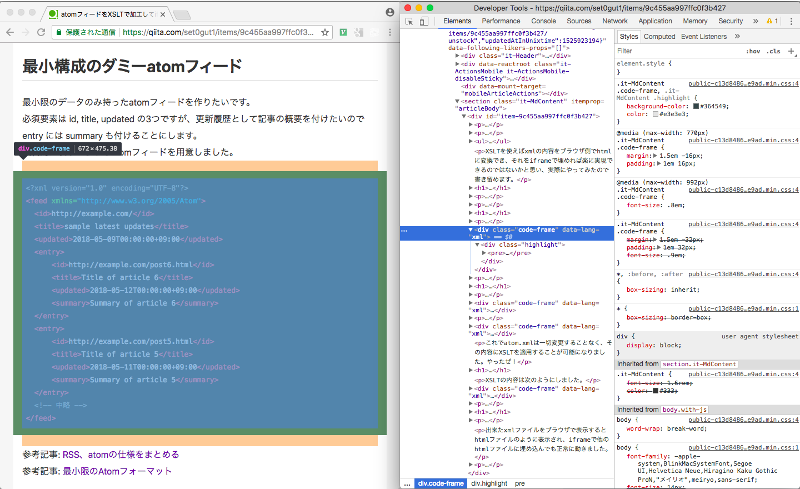
Task: Toggle the :hov element state panel
Action: click(x=753, y=51)
